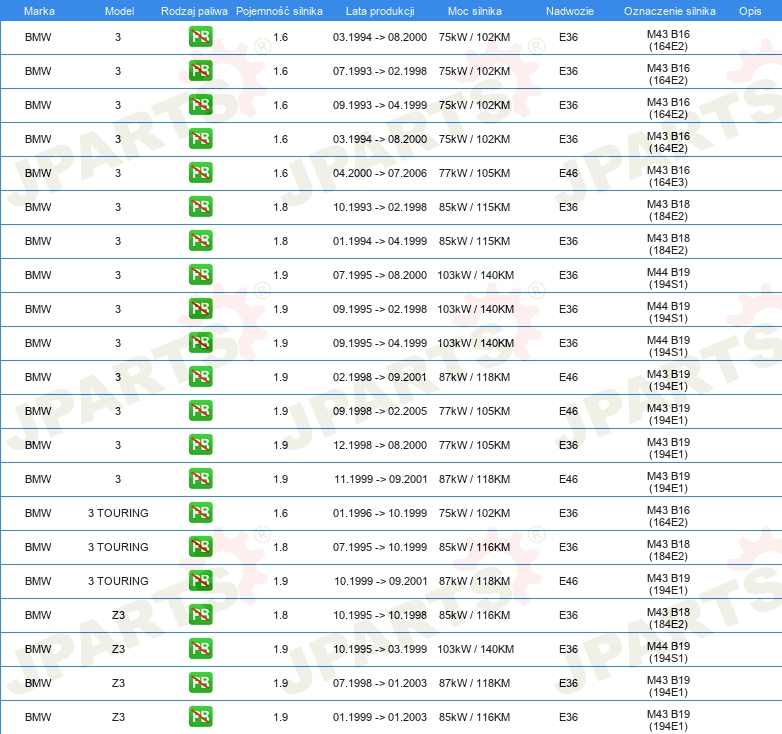782x734 pixels.
Task: Click 85kW / 116KM in 07.1995 -> 10.1999 row
Action: click(x=474, y=548)
